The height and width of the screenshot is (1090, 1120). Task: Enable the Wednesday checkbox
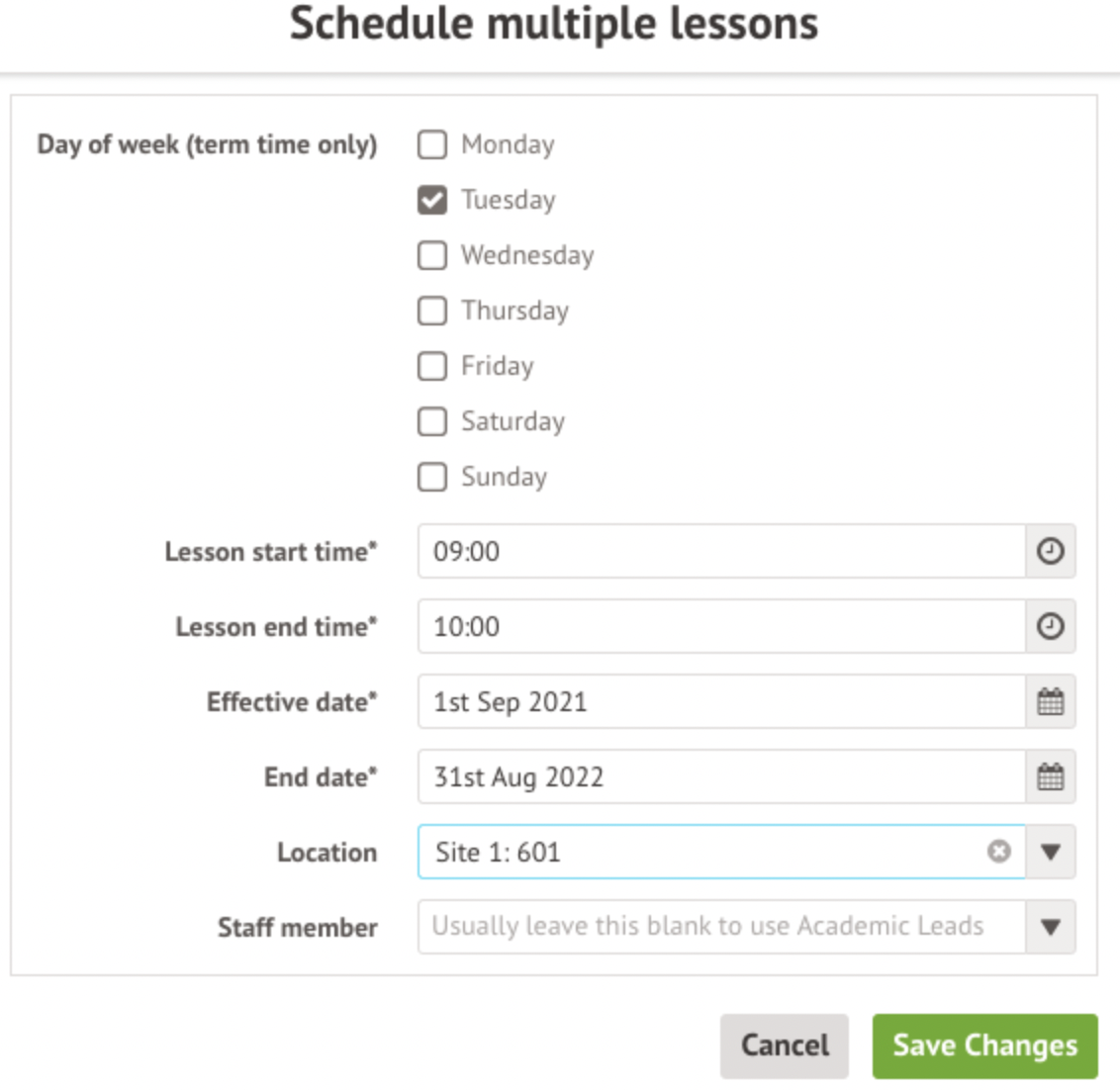tap(432, 256)
